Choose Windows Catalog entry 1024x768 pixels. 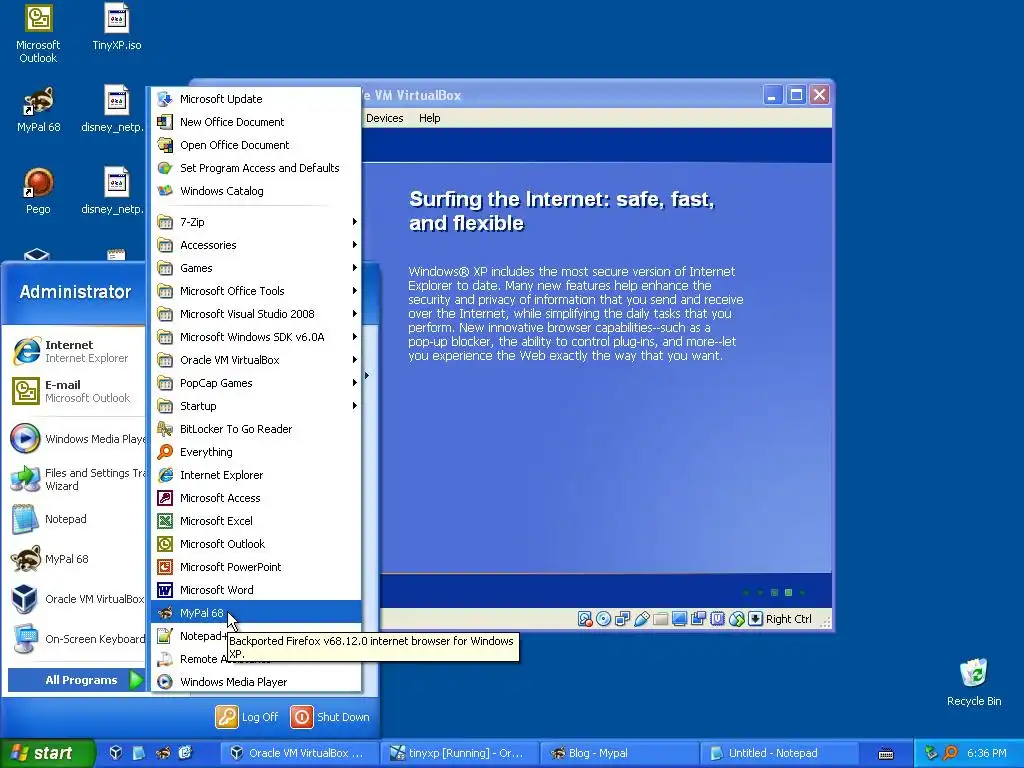257,191
